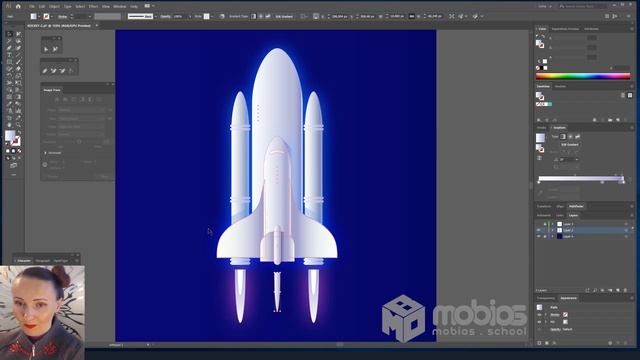This screenshot has height=360, width=640.
Task: Open workspace switcher dropdown at top right
Action: pyautogui.click(x=544, y=6)
